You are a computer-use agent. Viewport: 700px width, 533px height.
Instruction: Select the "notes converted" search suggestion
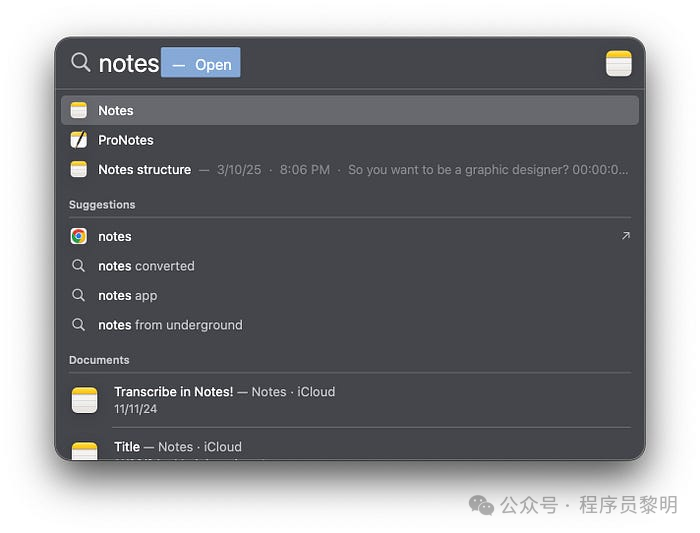[350, 266]
